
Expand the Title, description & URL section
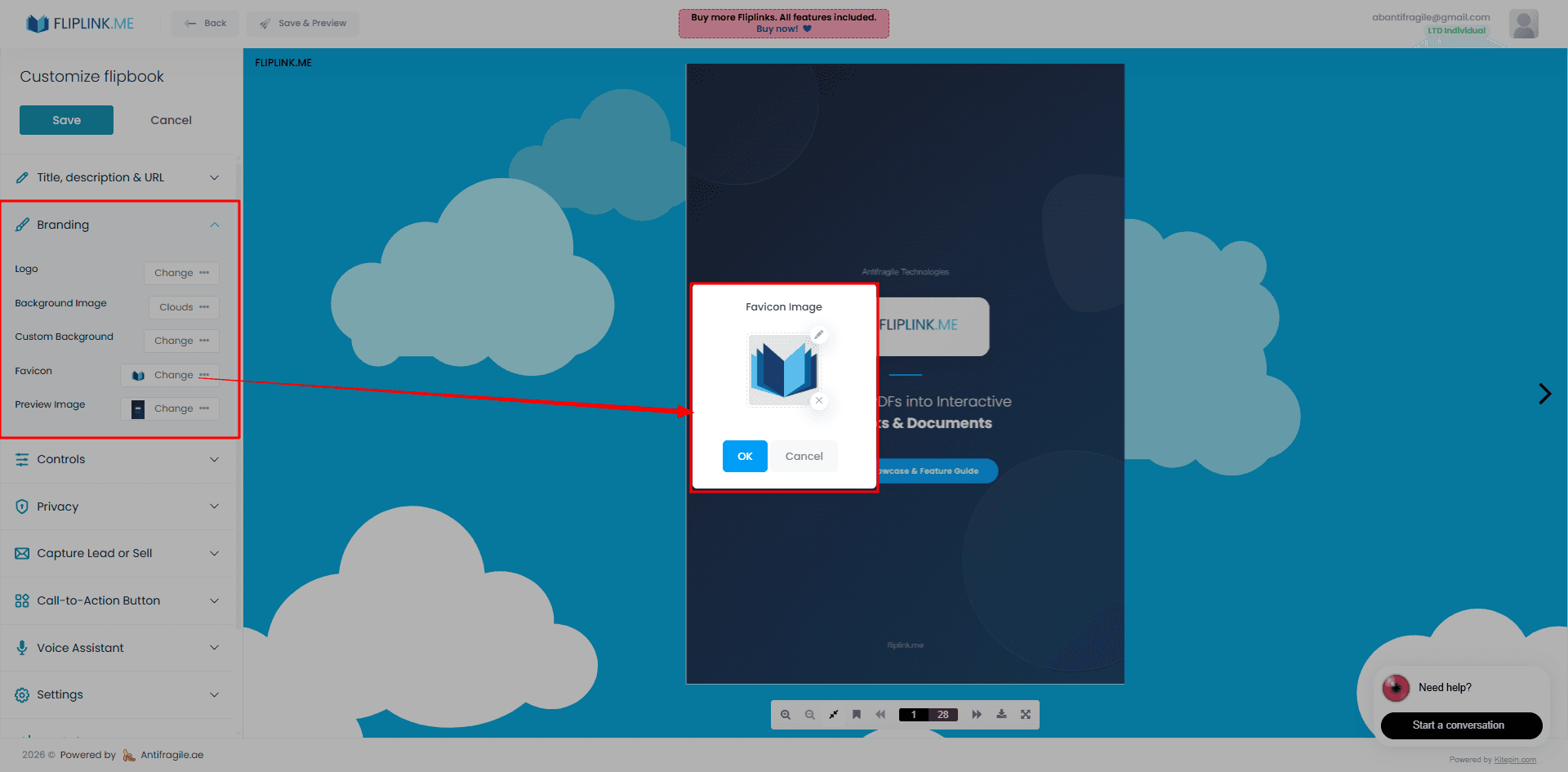click(x=118, y=177)
